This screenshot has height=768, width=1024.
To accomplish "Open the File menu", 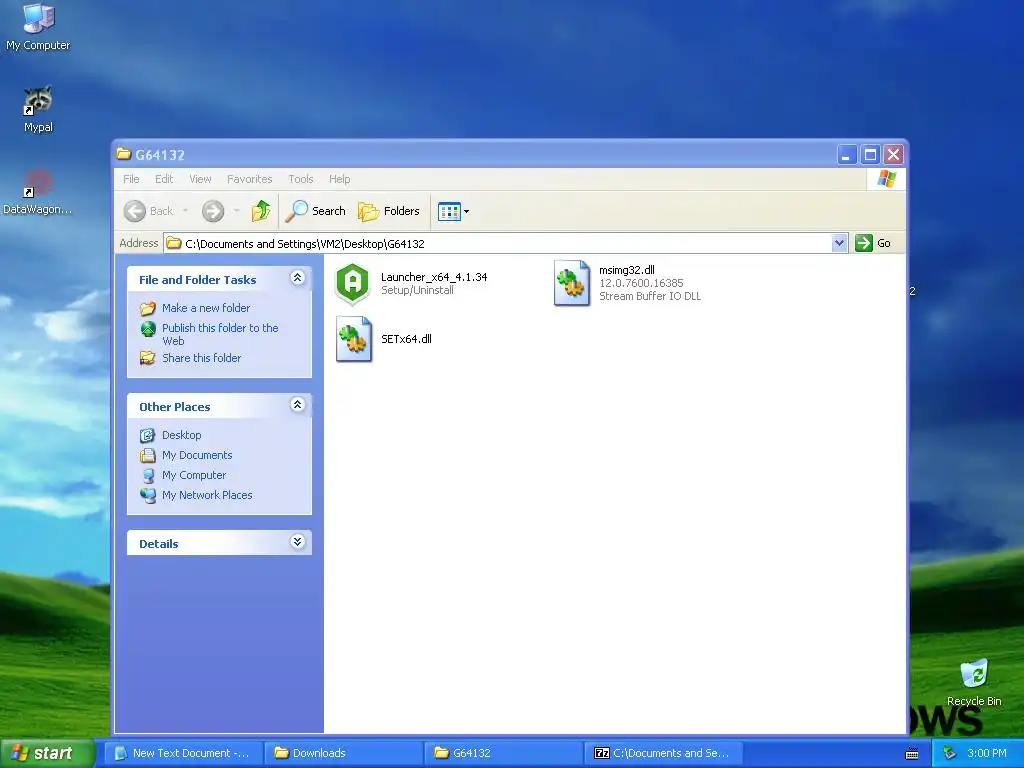I will click(131, 179).
